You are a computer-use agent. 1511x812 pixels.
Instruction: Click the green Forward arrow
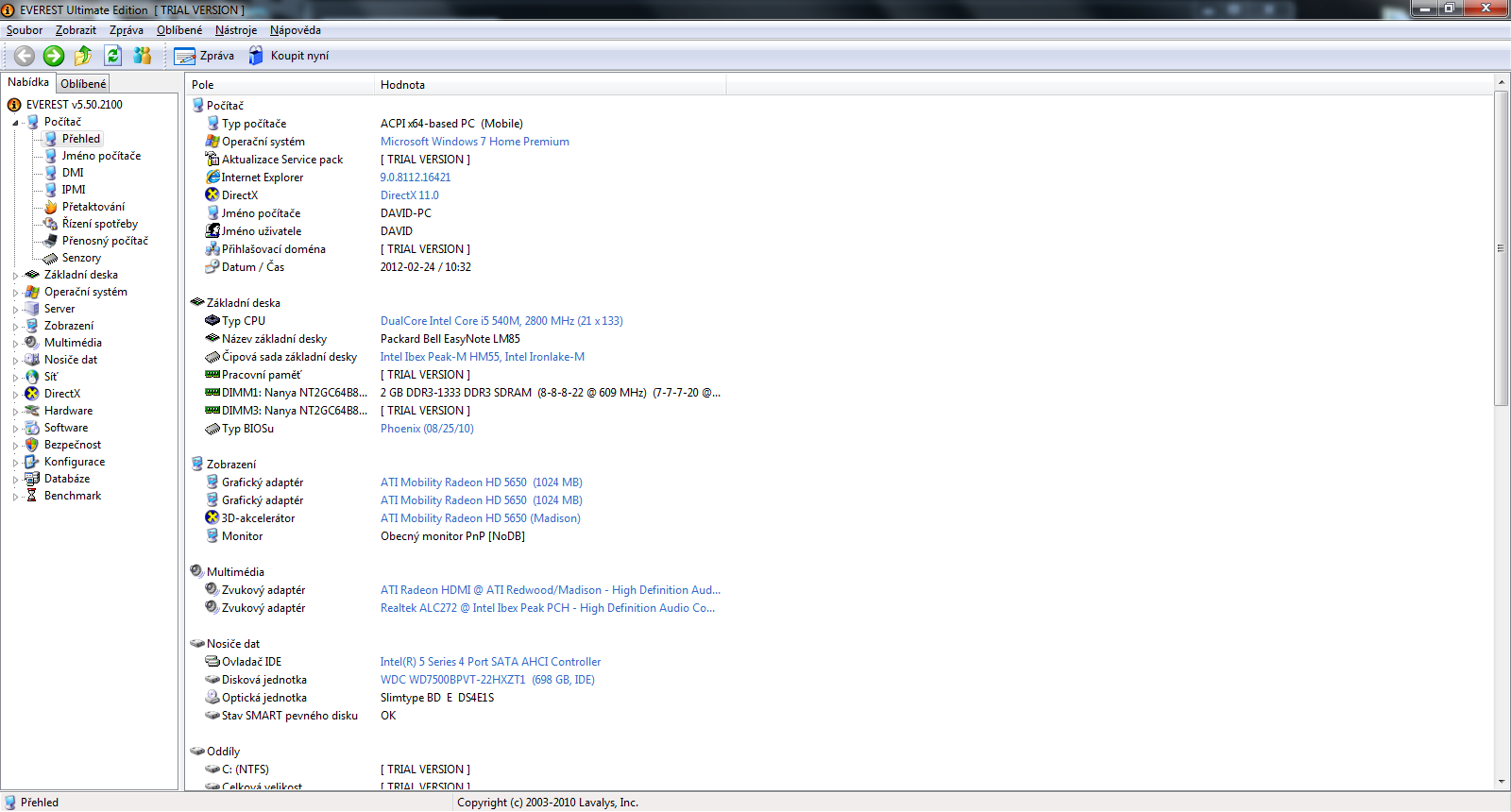pos(54,56)
